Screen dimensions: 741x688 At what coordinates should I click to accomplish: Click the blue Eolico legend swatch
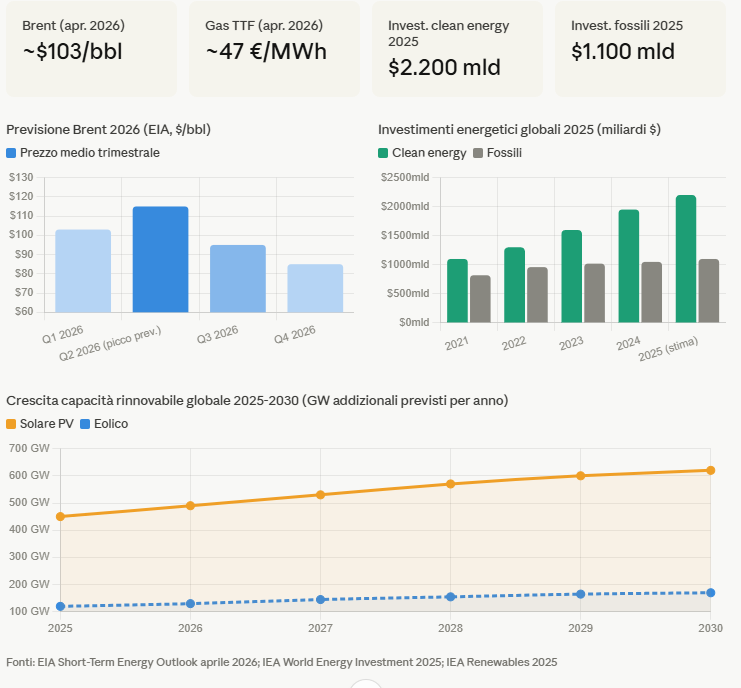[x=85, y=423]
